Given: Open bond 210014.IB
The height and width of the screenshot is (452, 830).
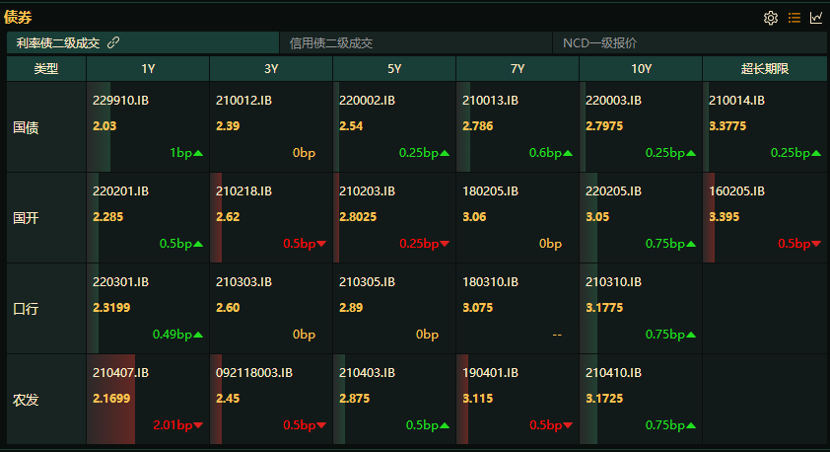Looking at the screenshot, I should pyautogui.click(x=737, y=101).
